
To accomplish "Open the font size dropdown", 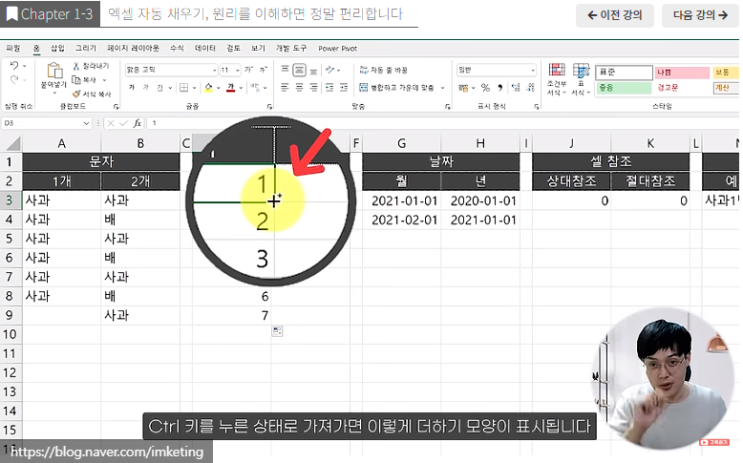I will 237,70.
